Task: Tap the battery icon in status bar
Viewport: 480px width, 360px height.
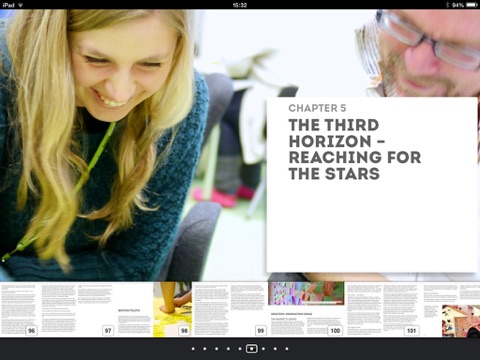Action: [472, 5]
